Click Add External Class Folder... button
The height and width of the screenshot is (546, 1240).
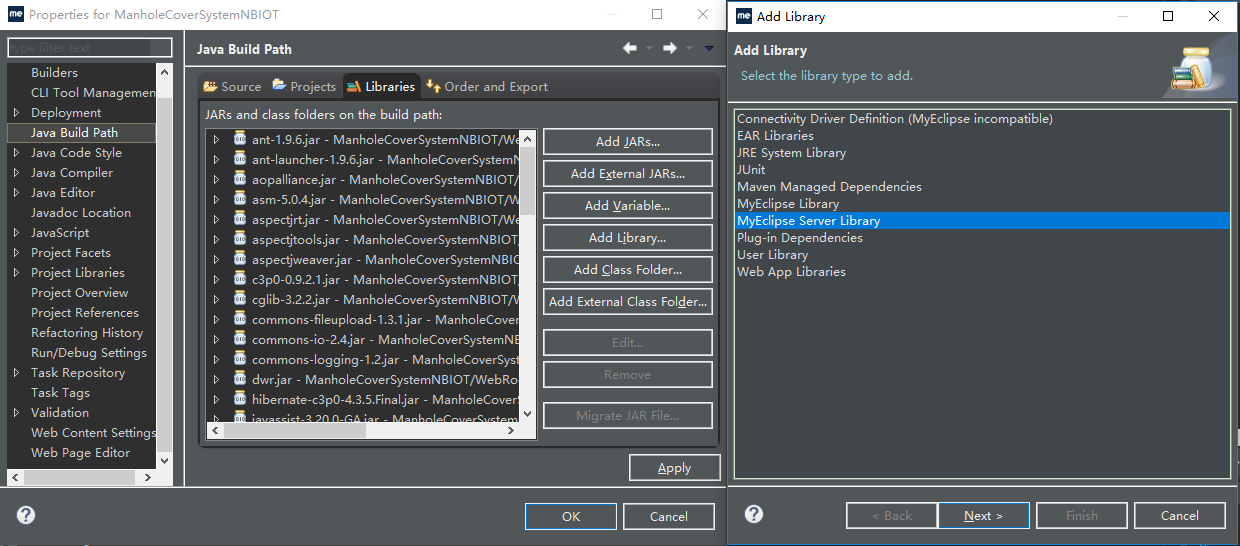pyautogui.click(x=628, y=302)
